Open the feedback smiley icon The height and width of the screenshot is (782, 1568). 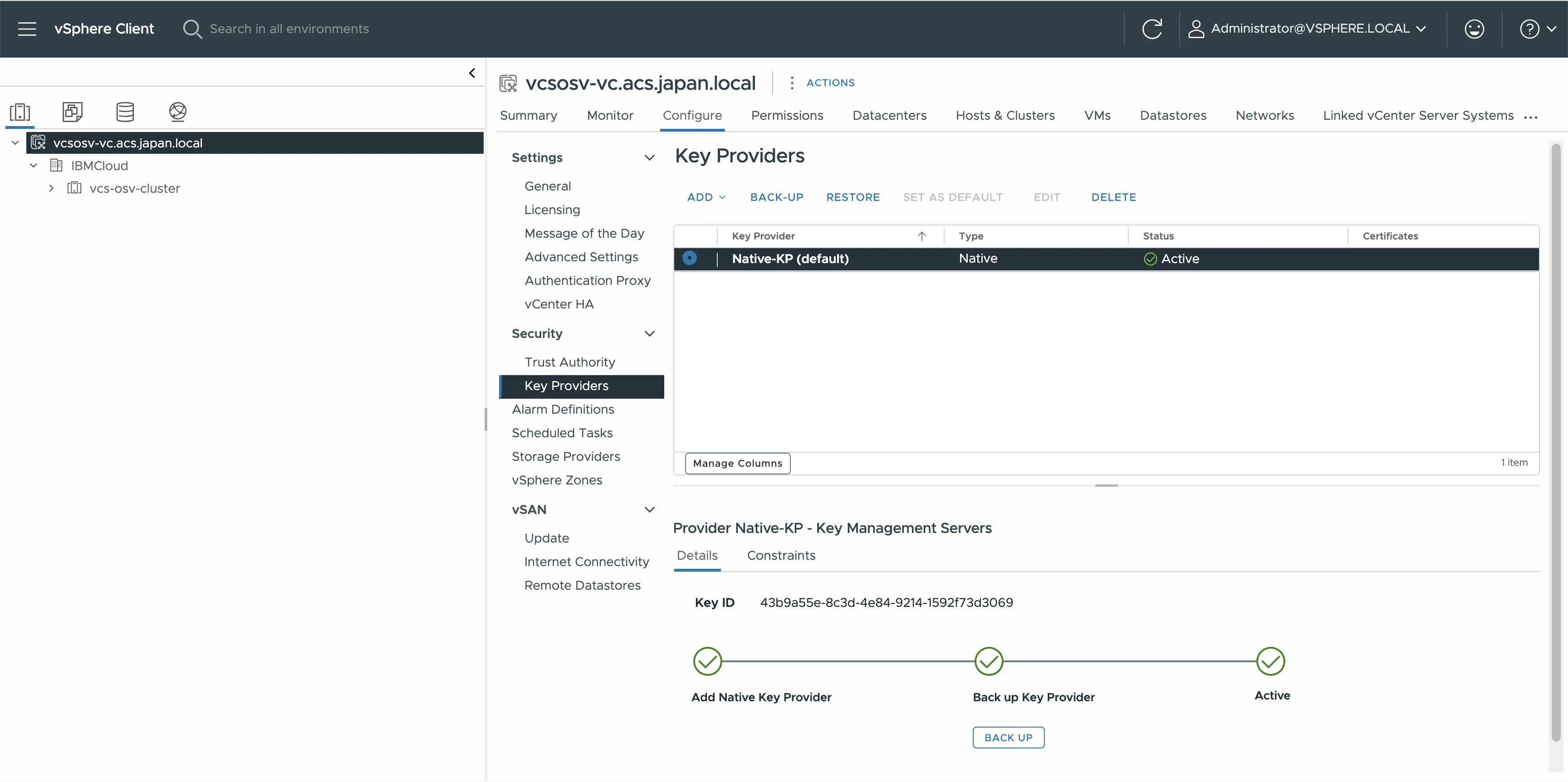[x=1474, y=29]
